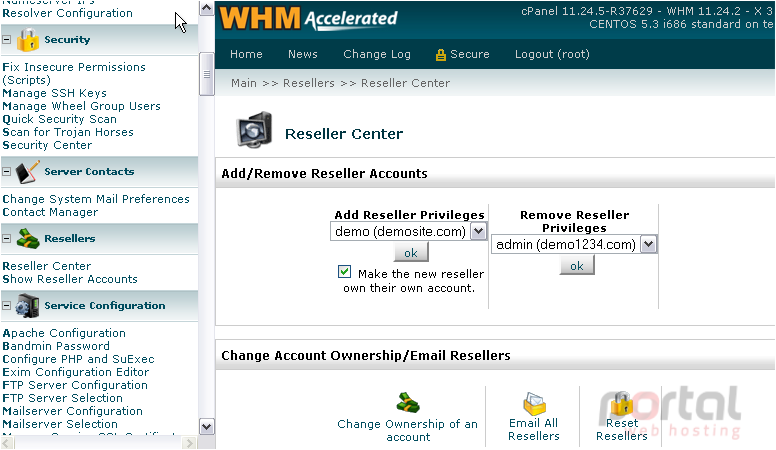The width and height of the screenshot is (776, 450).
Task: Open Reseller Center sidebar link
Action: pos(47,266)
